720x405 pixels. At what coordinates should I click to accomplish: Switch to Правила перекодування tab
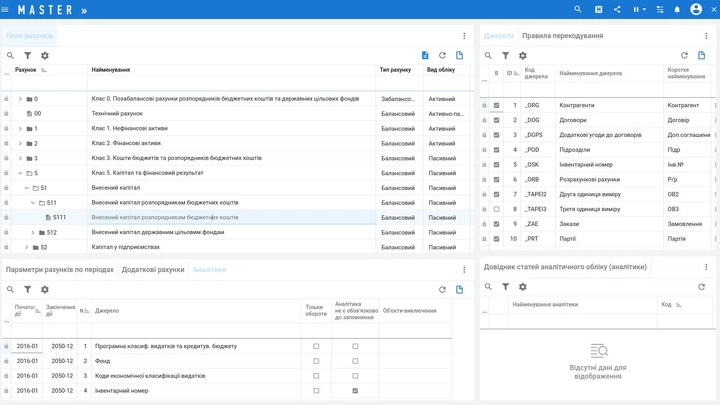pyautogui.click(x=562, y=36)
